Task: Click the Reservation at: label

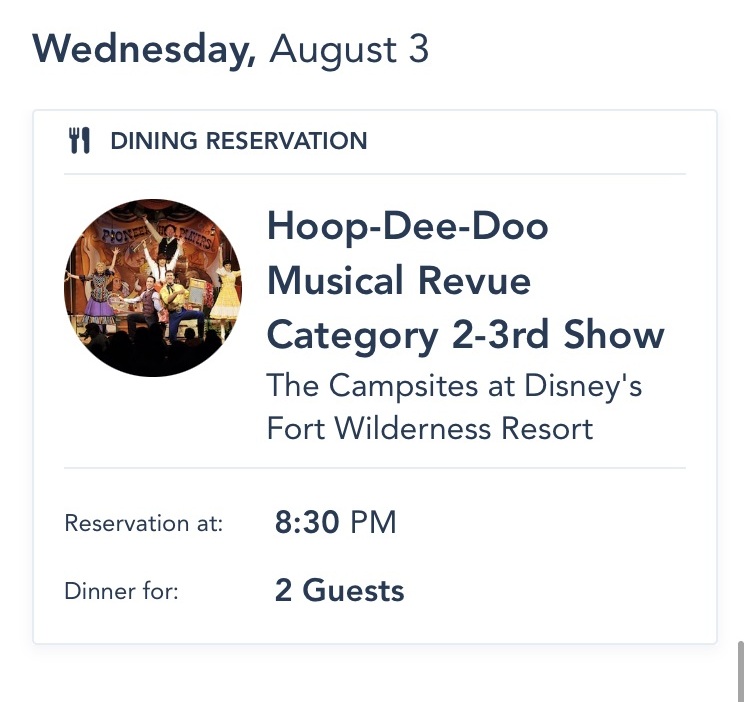Action: pyautogui.click(x=144, y=523)
